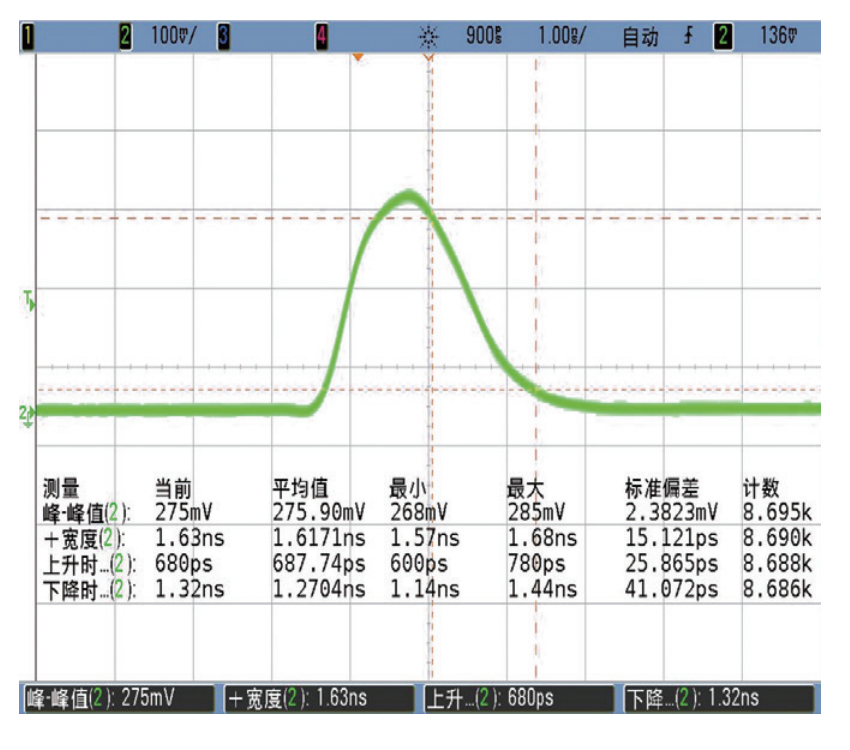This screenshot has height=750, width=850.
Task: Click the orange trigger position triangle marker
Action: pyautogui.click(x=356, y=58)
